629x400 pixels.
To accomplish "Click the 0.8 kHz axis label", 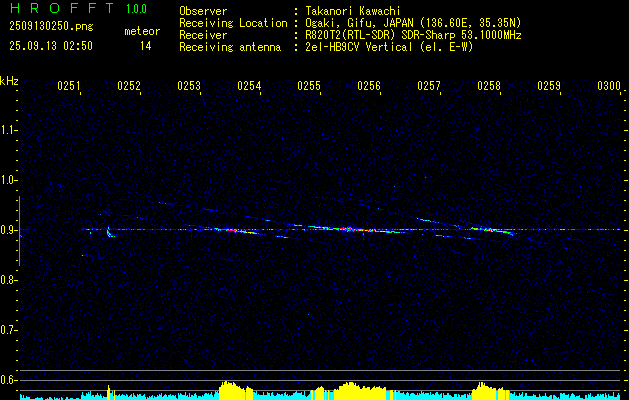I will pyautogui.click(x=8, y=280).
